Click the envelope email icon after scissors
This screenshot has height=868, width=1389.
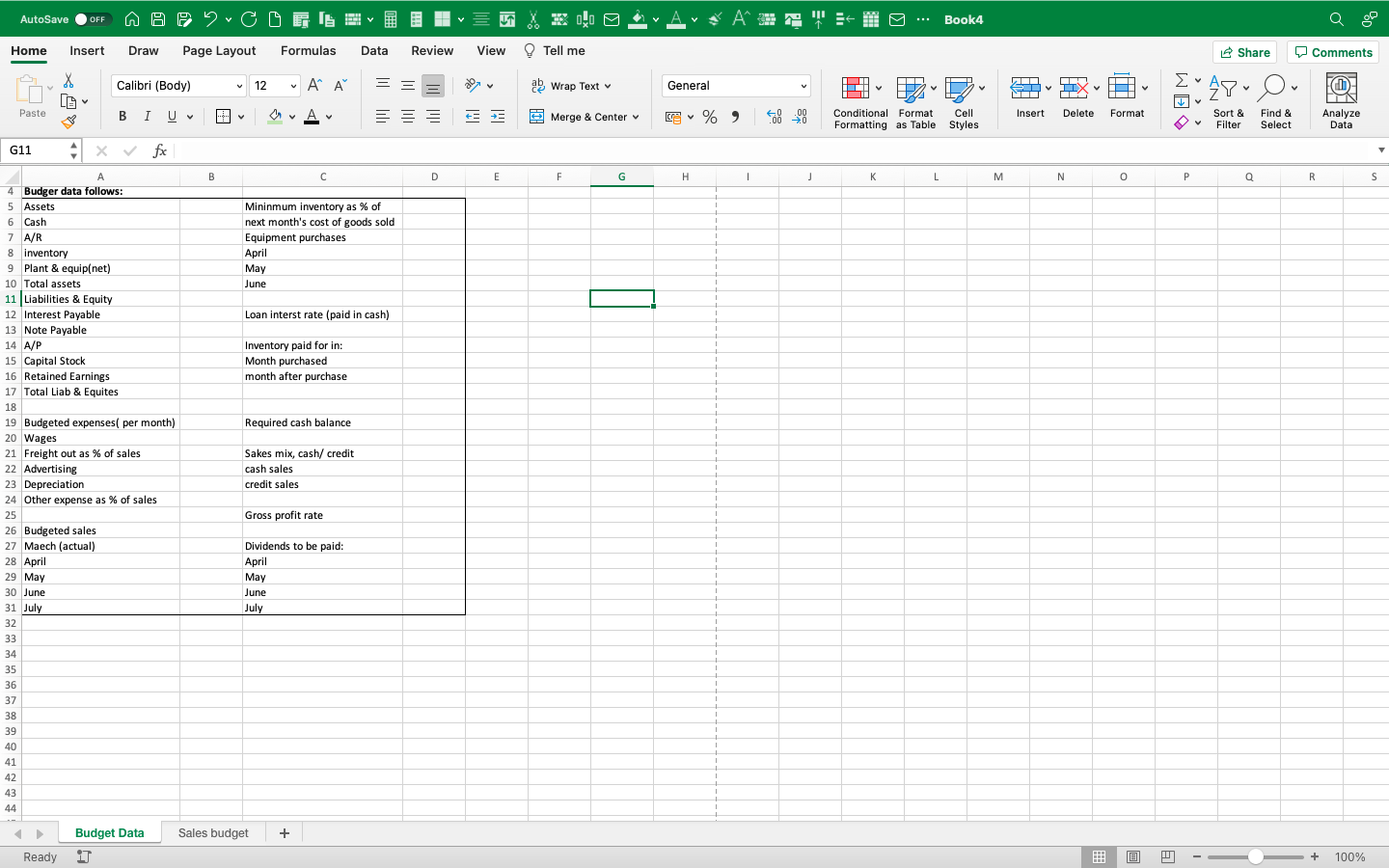click(612, 19)
